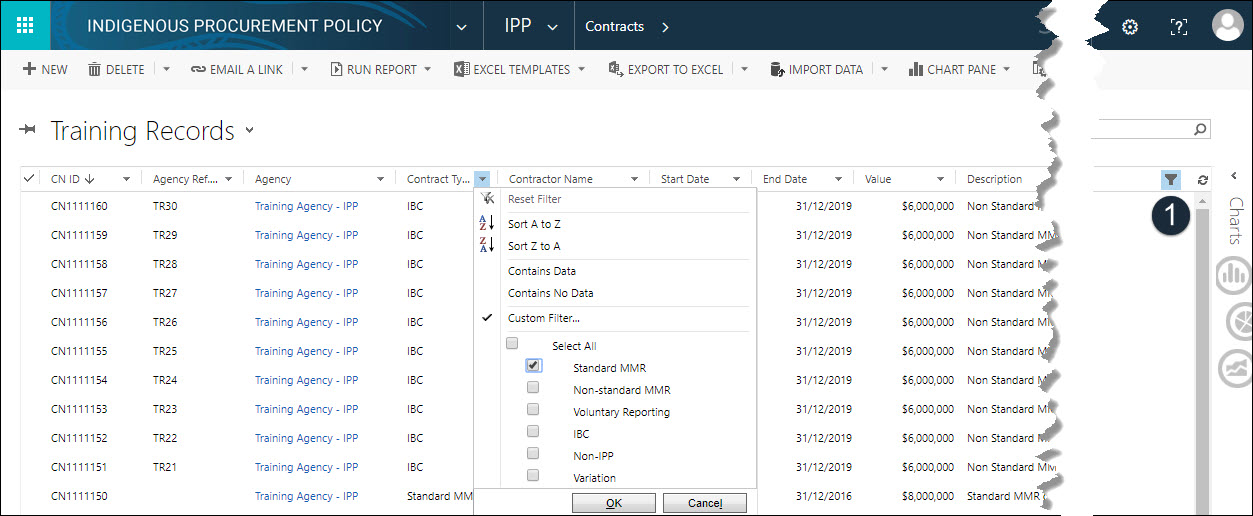Image resolution: width=1253 pixels, height=516 pixels.
Task: Open the Run Report dropdown
Action: (427, 70)
